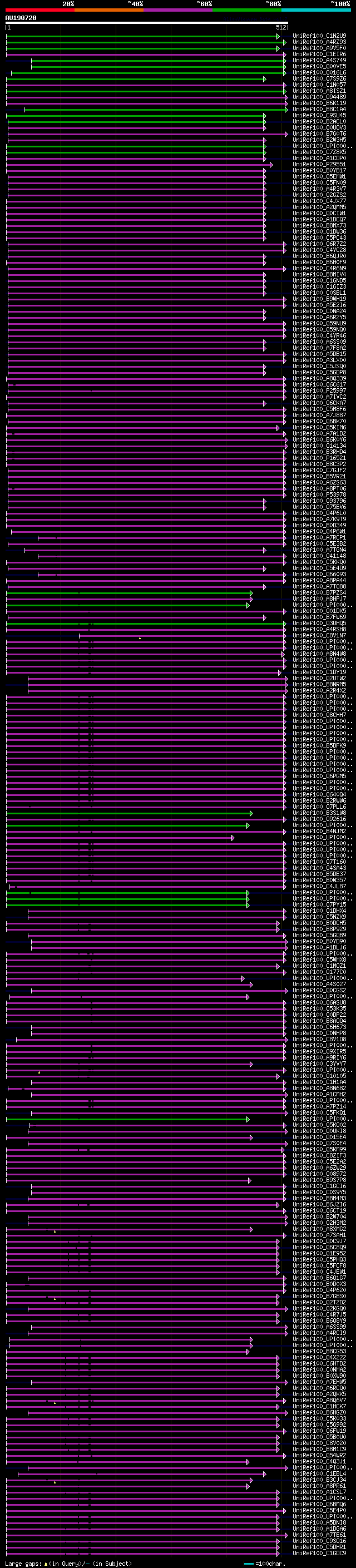This screenshot has width=356, height=1568.
Task: Select the UniRef100_A8PR61 label
Action: tap(319, 1486)
